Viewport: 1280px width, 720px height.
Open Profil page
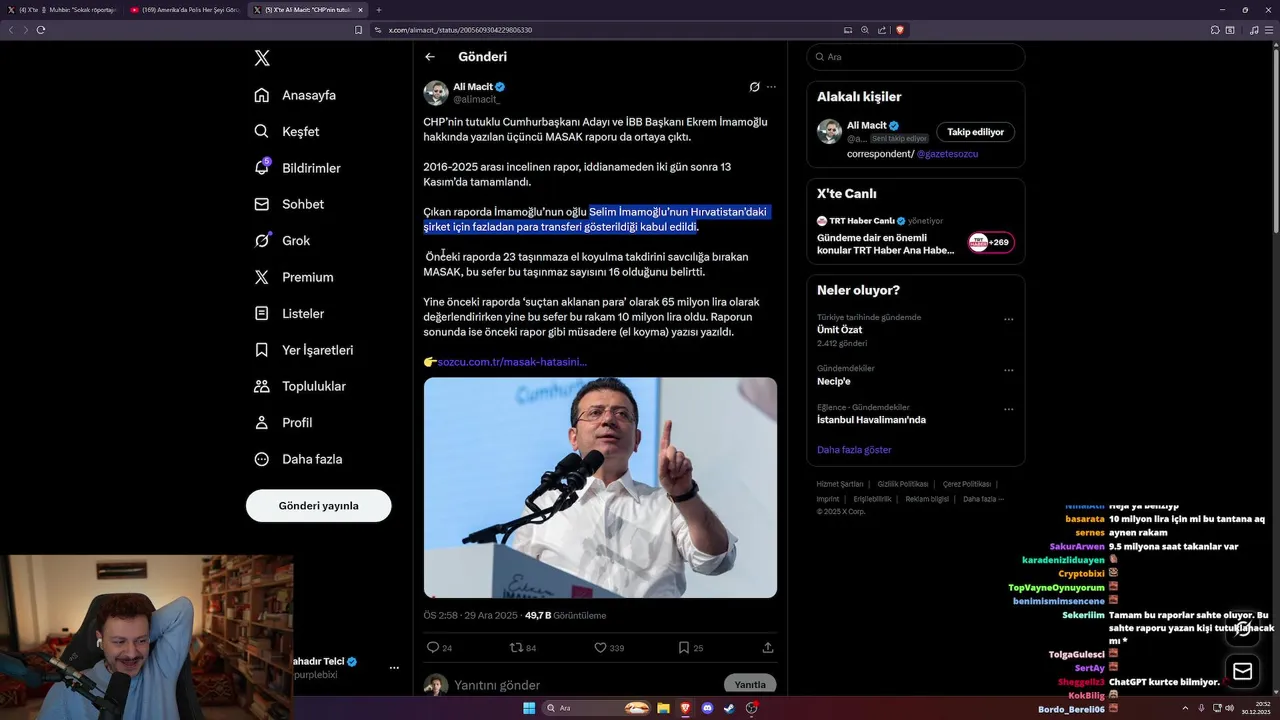283,422
